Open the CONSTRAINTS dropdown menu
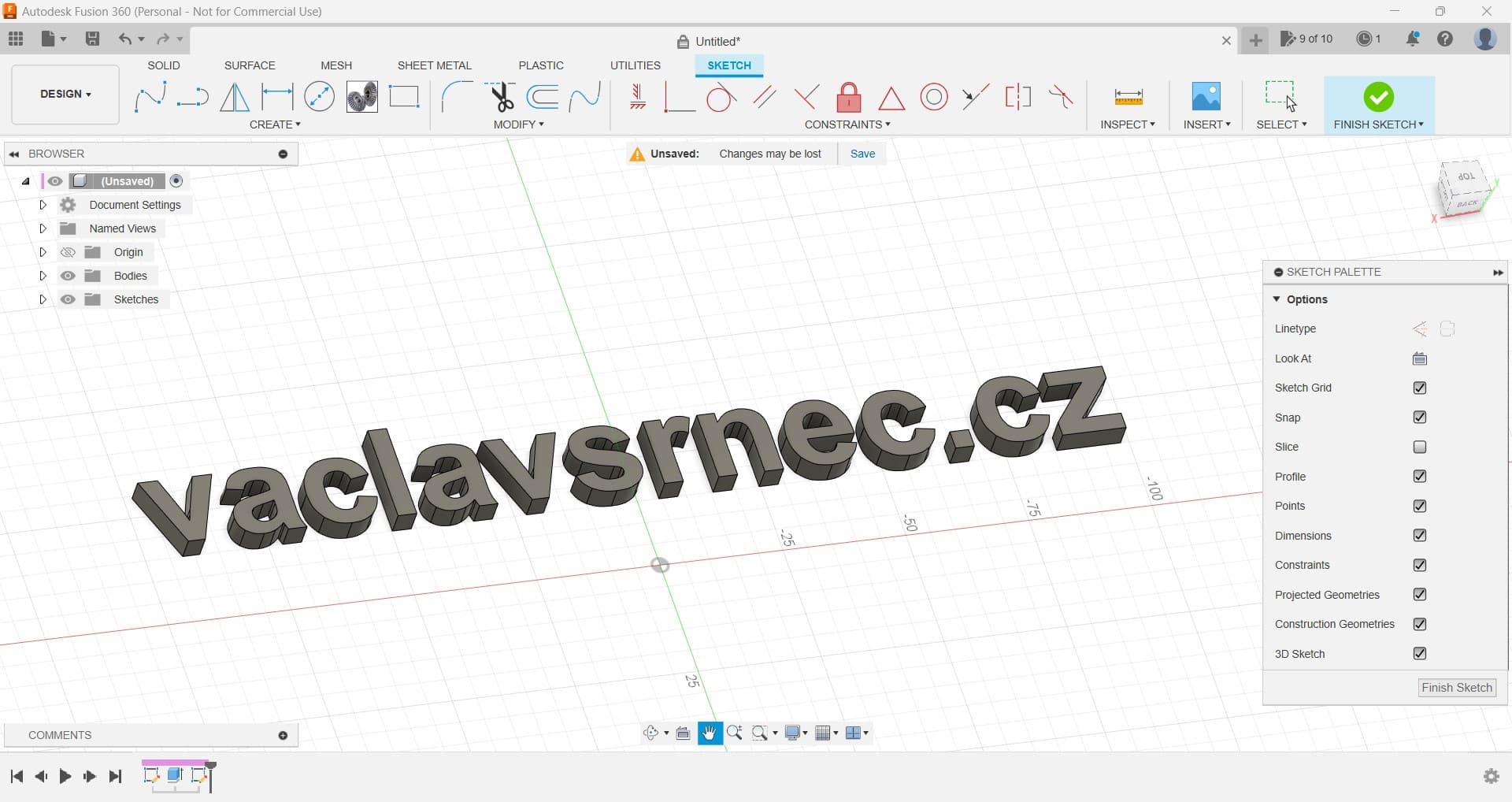The image size is (1512, 802). pyautogui.click(x=847, y=124)
